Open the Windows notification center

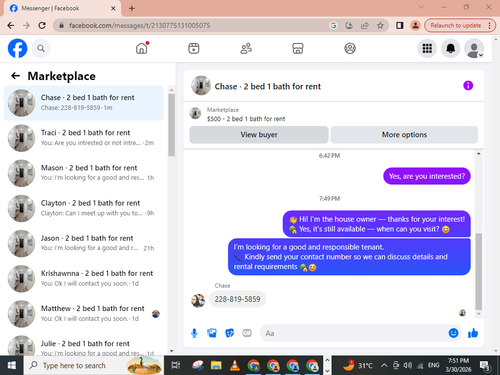(485, 366)
